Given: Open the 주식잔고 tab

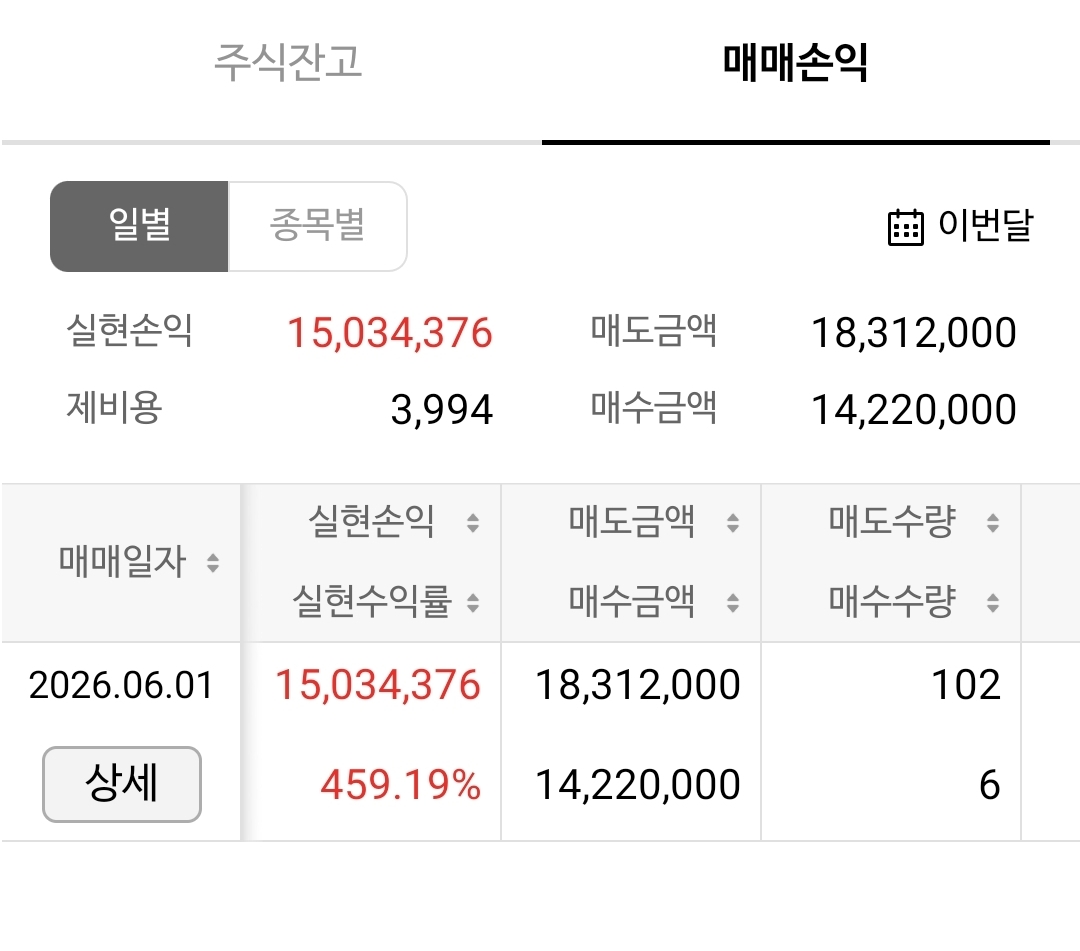Looking at the screenshot, I should coord(287,63).
